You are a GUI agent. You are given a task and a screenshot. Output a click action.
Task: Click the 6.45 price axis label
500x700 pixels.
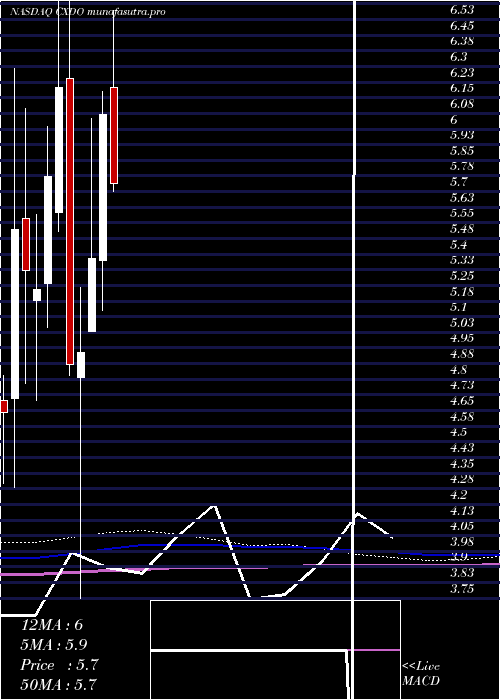pos(462,25)
